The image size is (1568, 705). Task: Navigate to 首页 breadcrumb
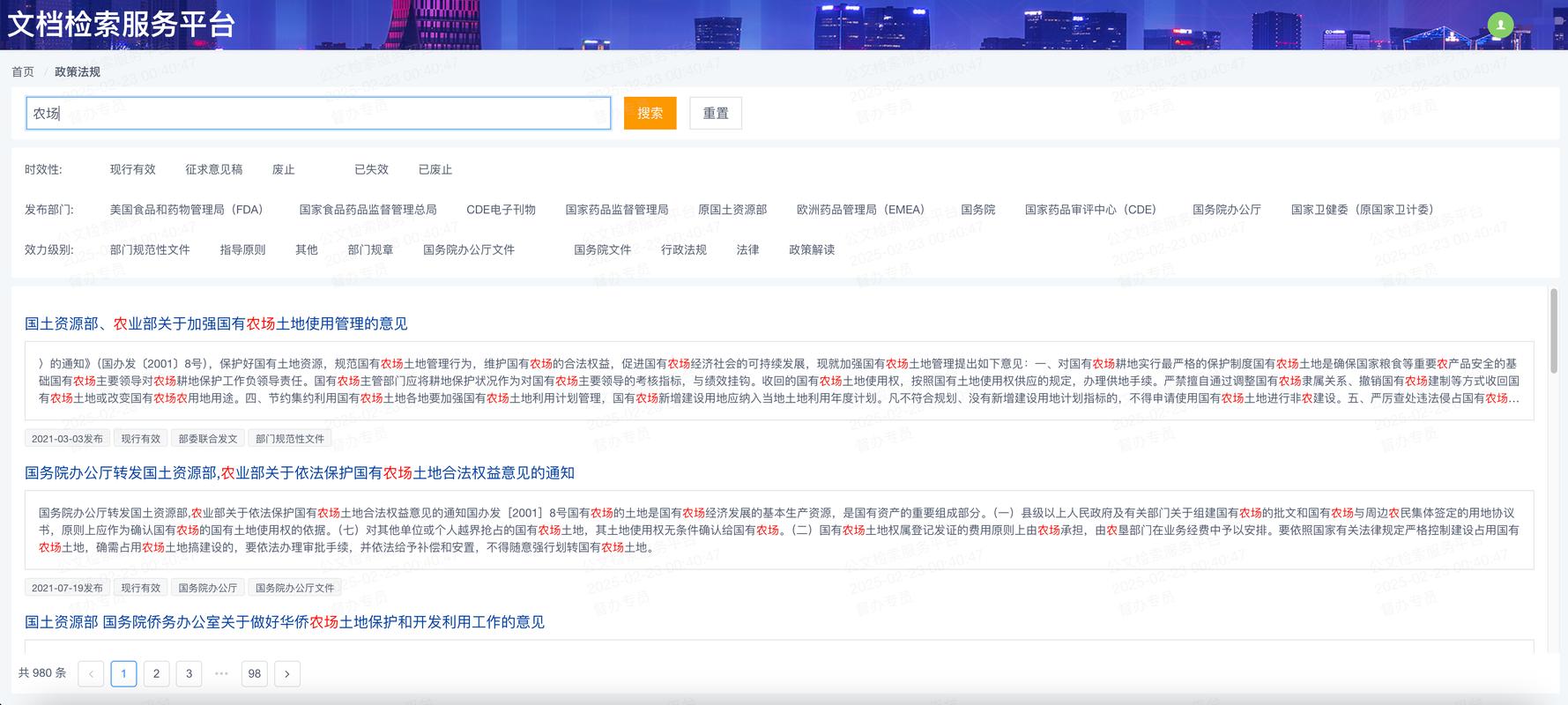click(x=23, y=72)
